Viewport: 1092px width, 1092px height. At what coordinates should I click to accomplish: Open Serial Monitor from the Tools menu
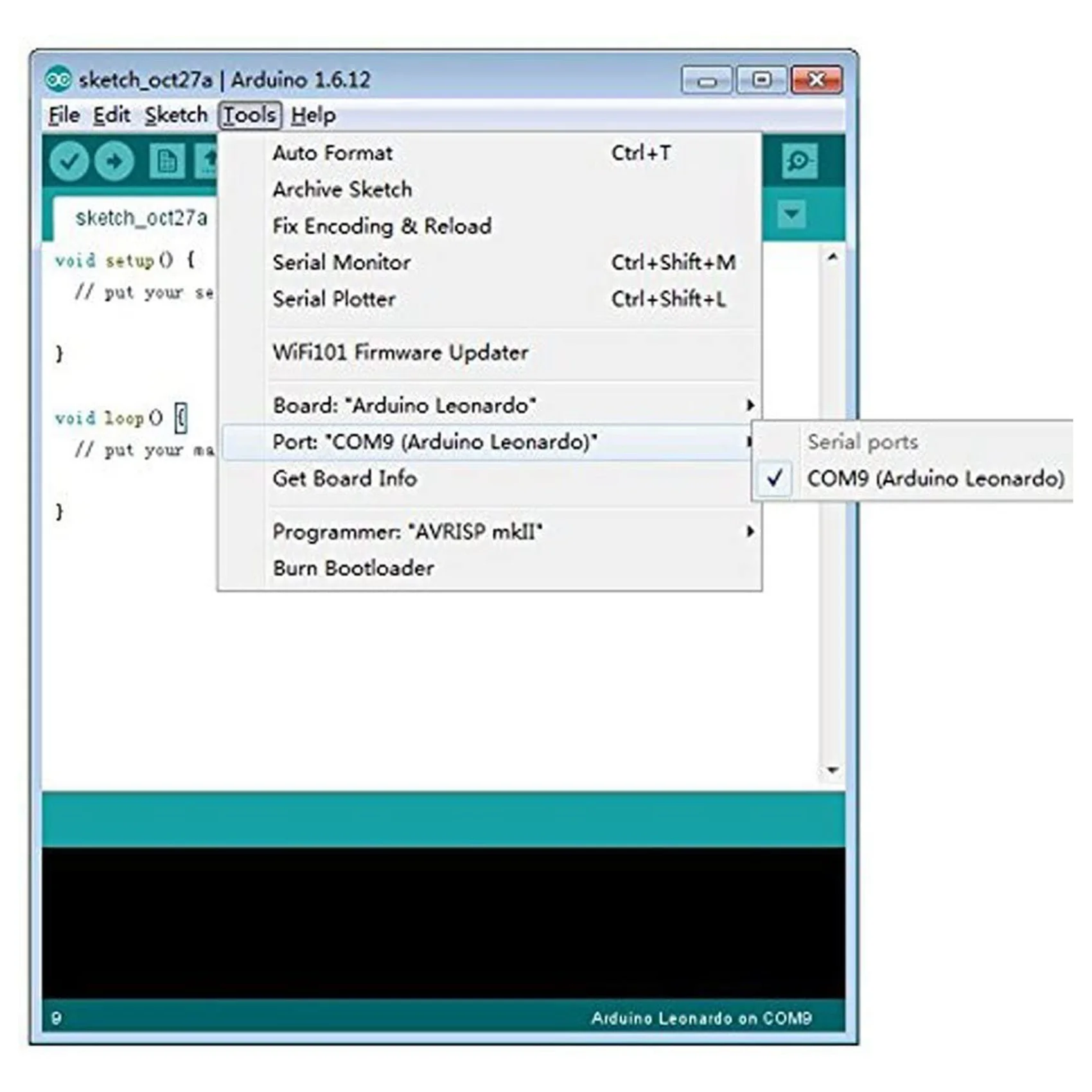491,263
